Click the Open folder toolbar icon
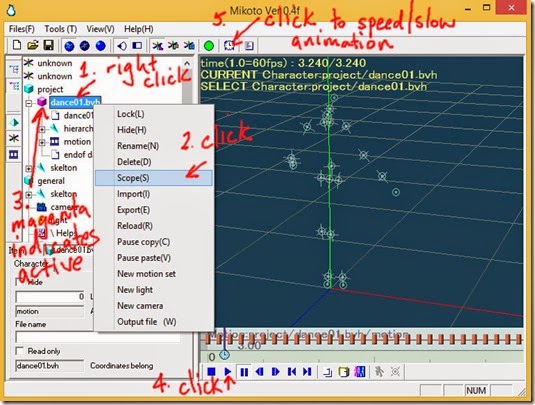Viewport: 535px width, 405px height. 33,45
